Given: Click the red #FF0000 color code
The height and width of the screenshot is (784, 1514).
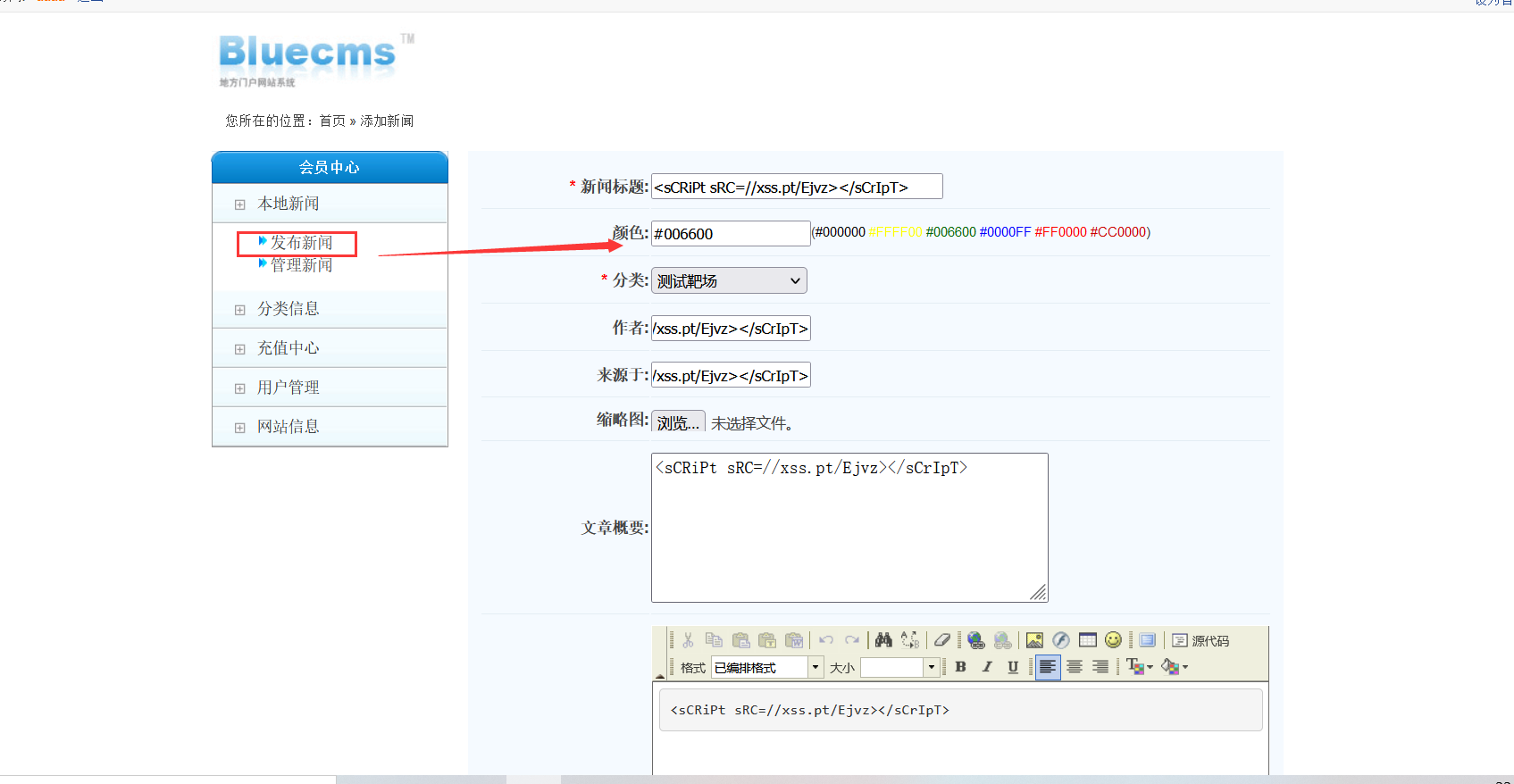Looking at the screenshot, I should [1061, 232].
